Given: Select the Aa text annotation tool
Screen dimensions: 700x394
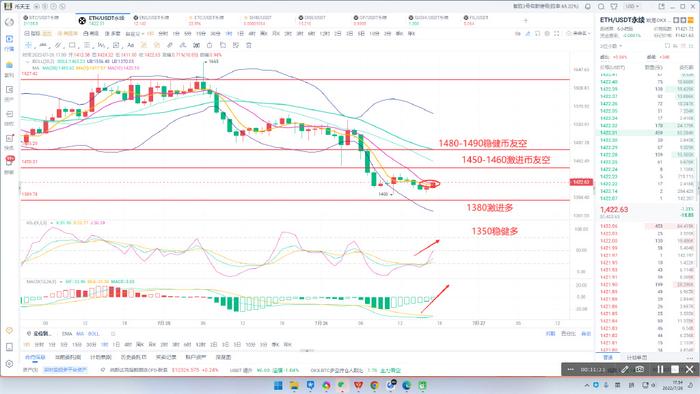Looking at the screenshot, I should pos(130,45).
